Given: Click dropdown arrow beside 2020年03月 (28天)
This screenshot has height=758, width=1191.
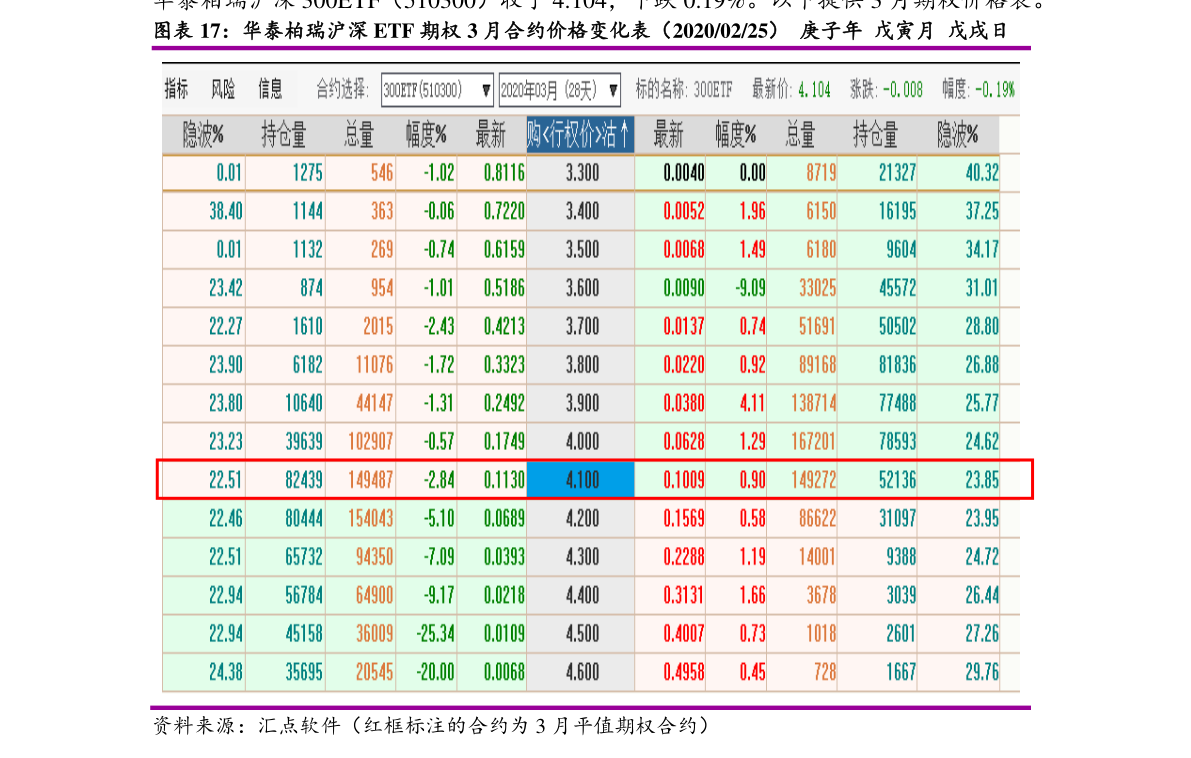Looking at the screenshot, I should [x=613, y=90].
